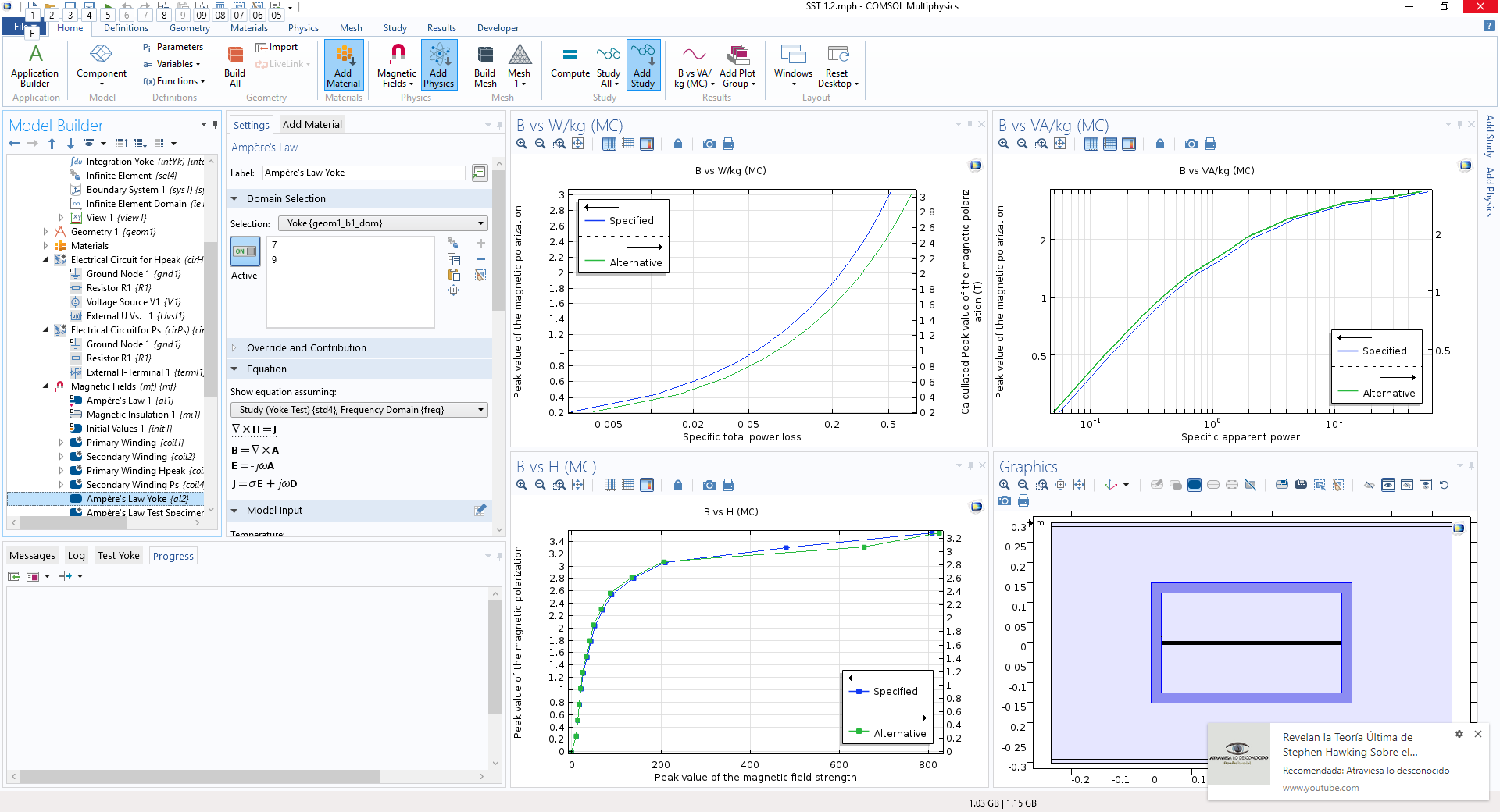Switch to the Definitions ribbon tab
Screen dimensions: 1500x812
tap(126, 28)
